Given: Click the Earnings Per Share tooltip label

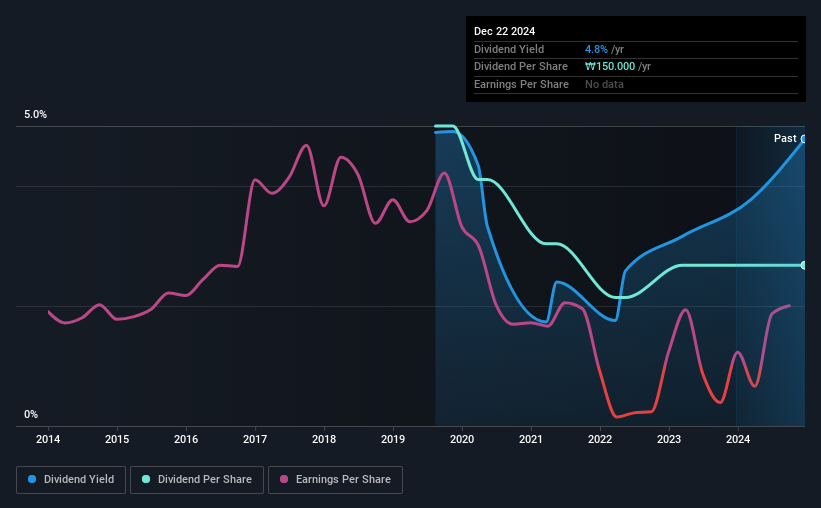Looking at the screenshot, I should point(521,84).
